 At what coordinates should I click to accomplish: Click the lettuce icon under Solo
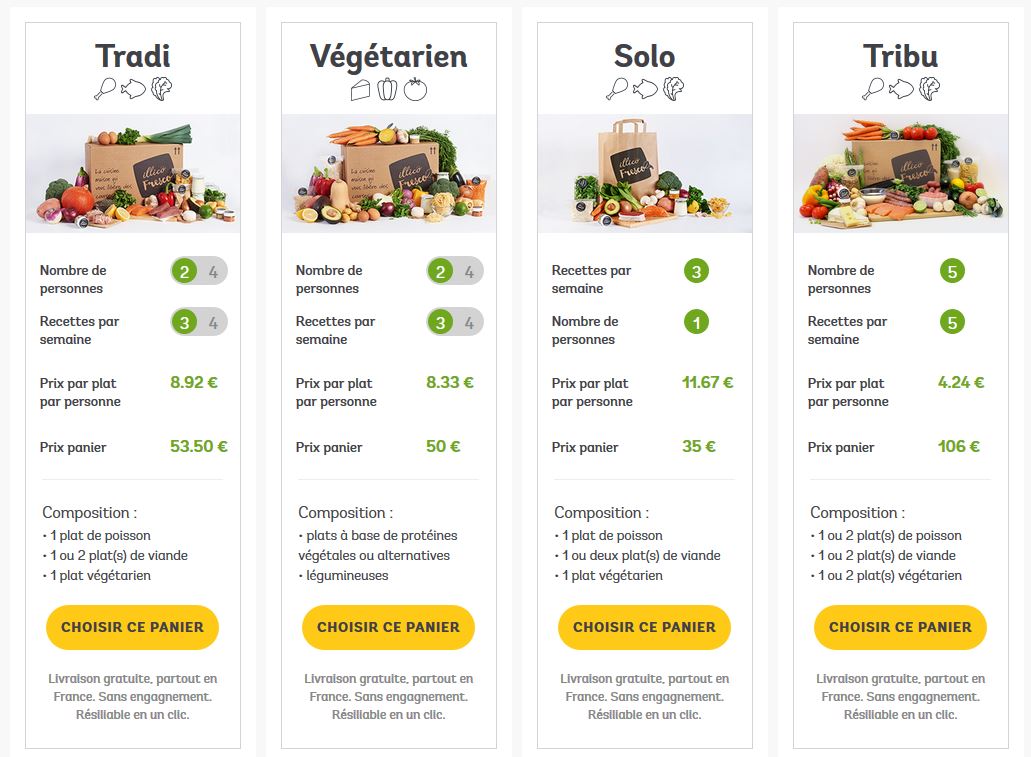[673, 88]
